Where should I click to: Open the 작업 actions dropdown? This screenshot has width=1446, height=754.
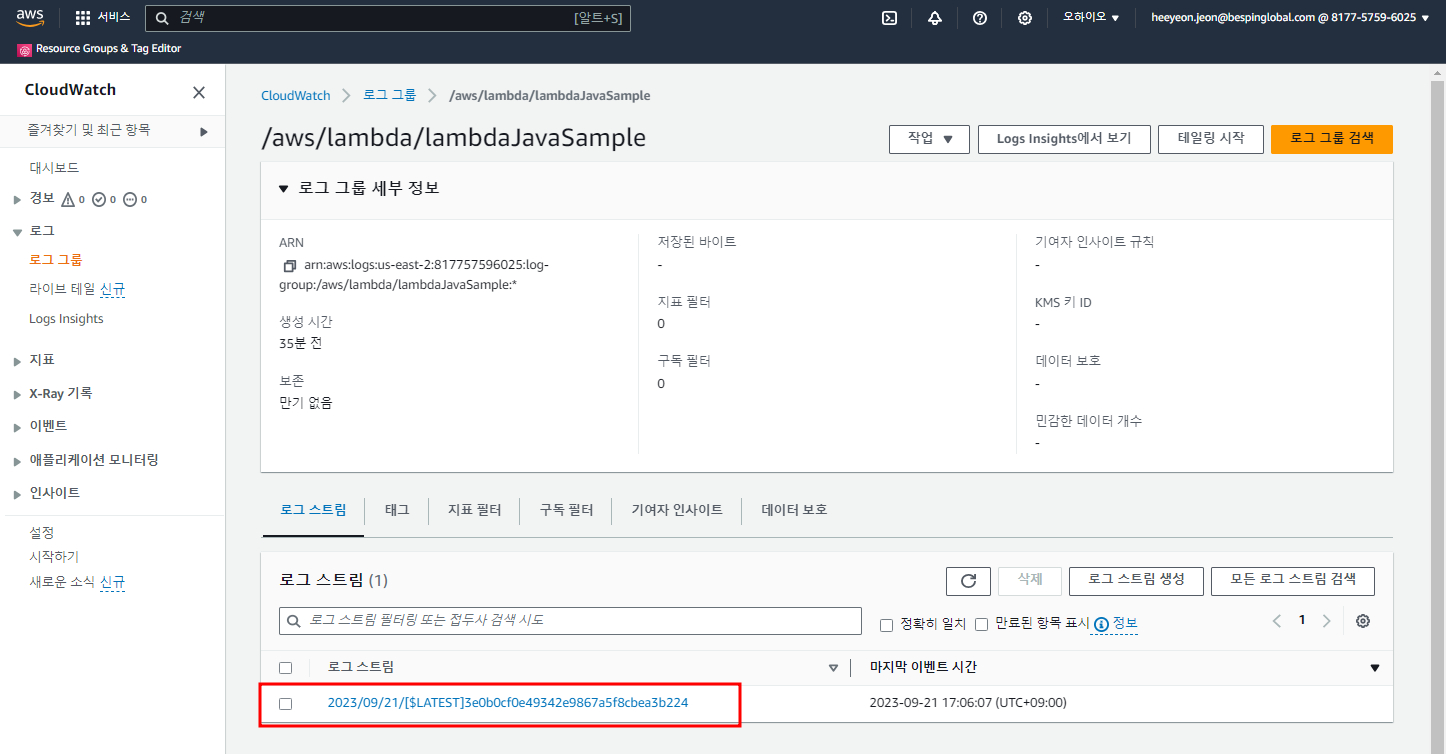coord(929,139)
